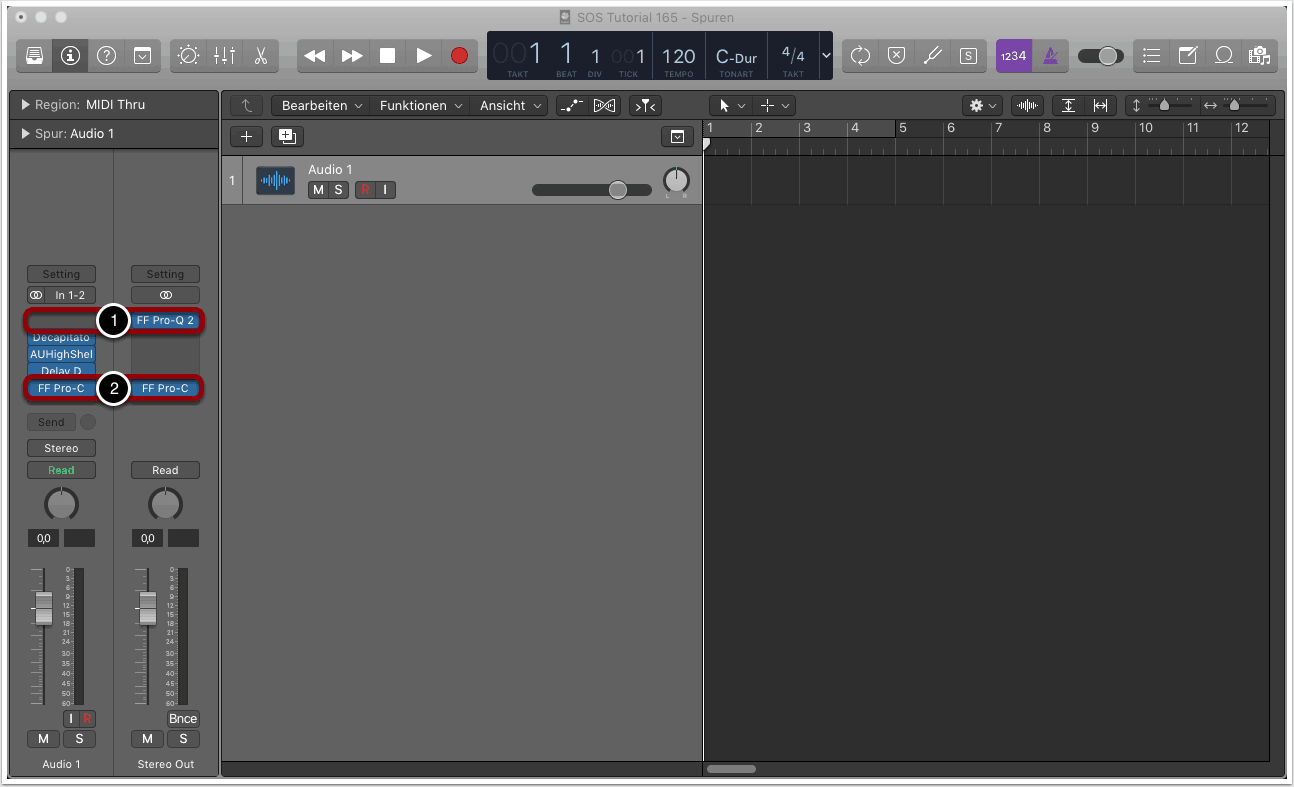1294x787 pixels.
Task: Open the Ansicht menu
Action: click(x=511, y=105)
